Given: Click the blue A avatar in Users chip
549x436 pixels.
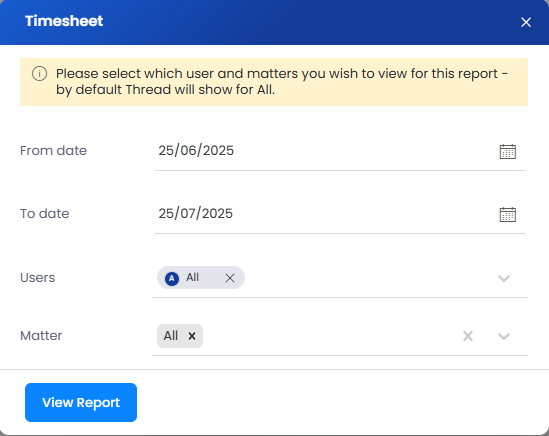Looking at the screenshot, I should coord(172,278).
